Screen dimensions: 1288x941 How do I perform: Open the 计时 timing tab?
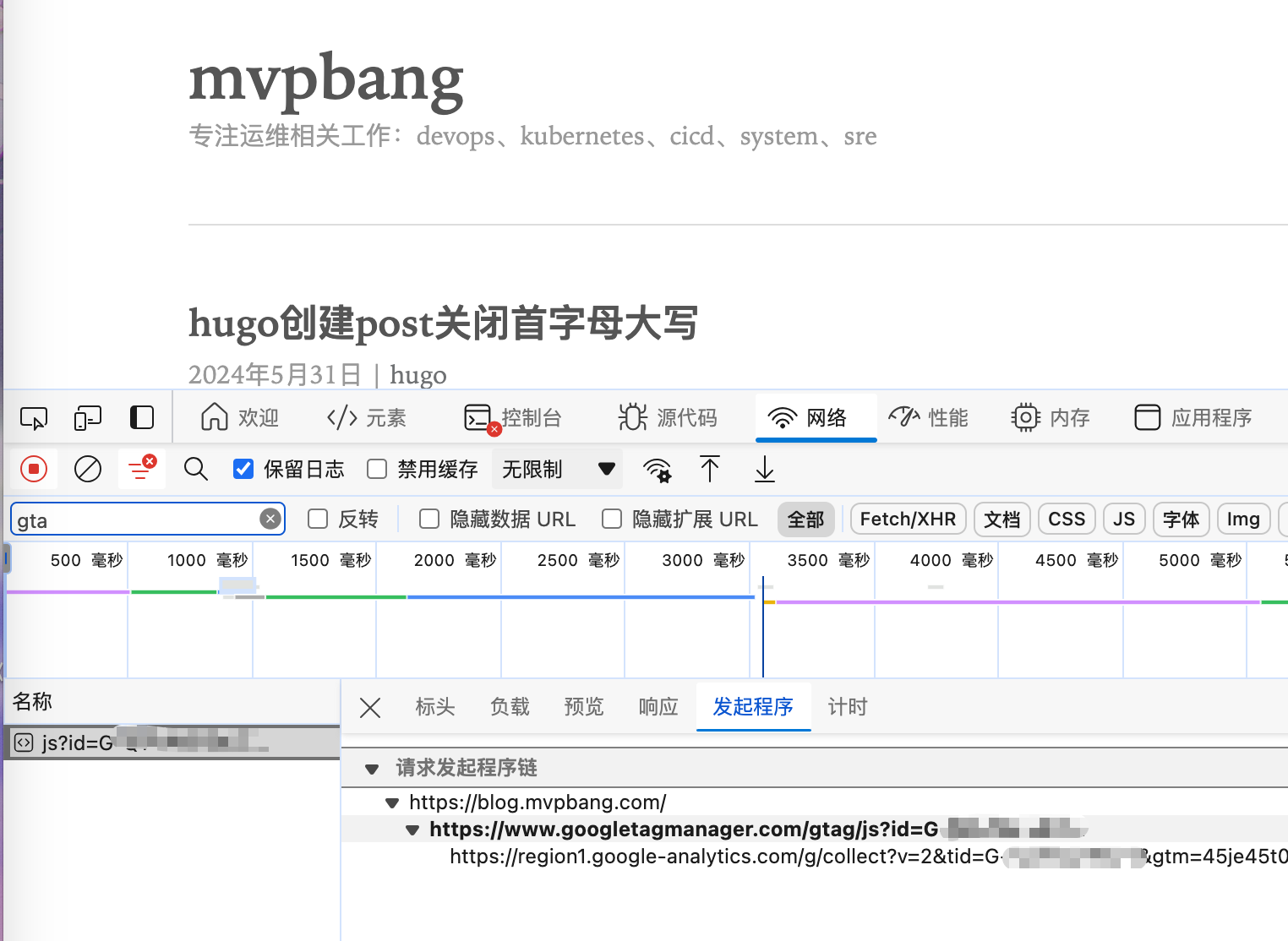coord(848,707)
